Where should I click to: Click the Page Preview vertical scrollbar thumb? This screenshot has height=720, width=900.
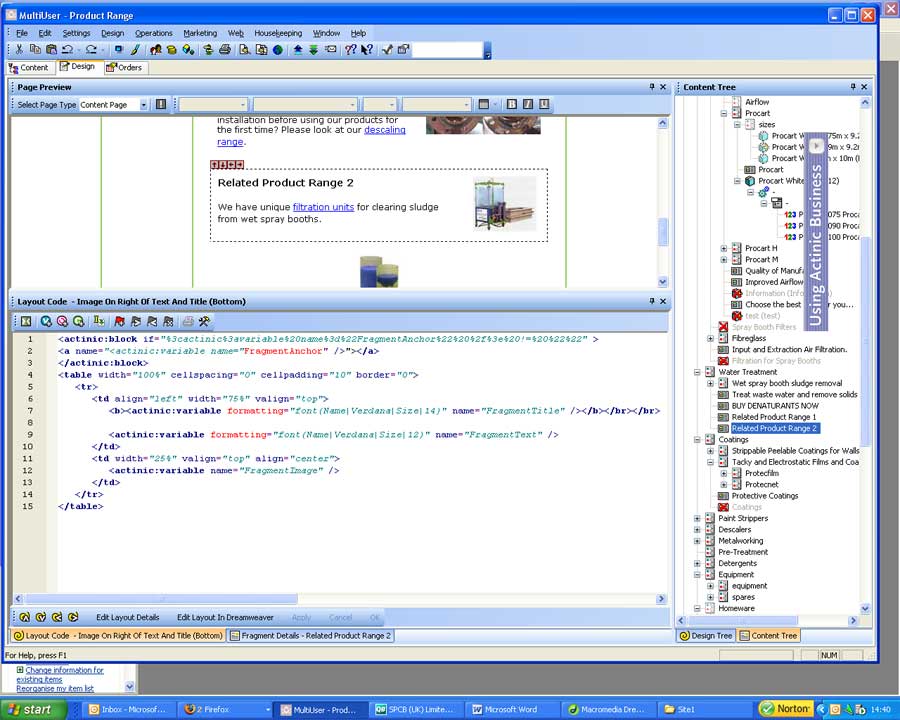(x=662, y=232)
